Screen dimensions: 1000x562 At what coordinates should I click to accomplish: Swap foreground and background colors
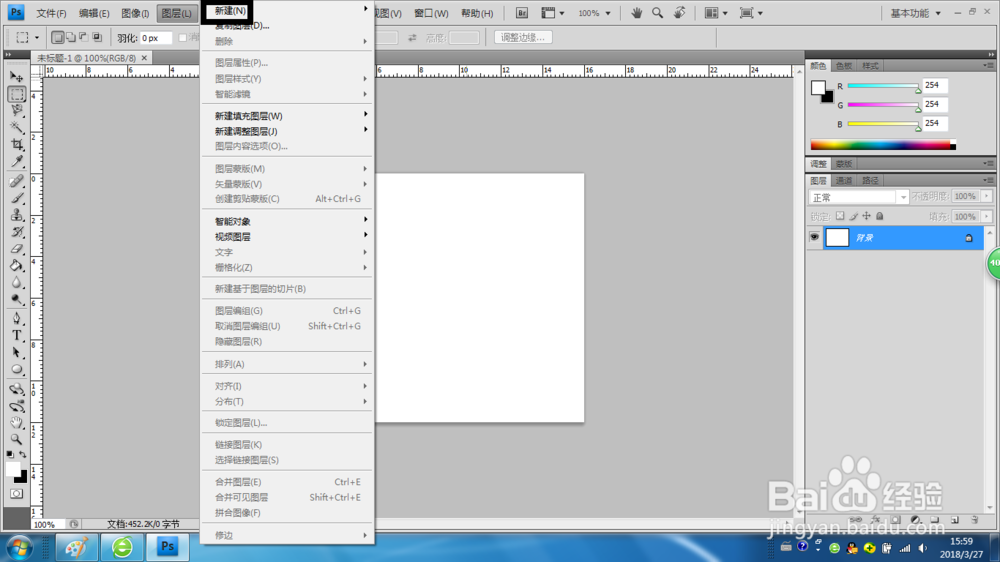(23, 454)
